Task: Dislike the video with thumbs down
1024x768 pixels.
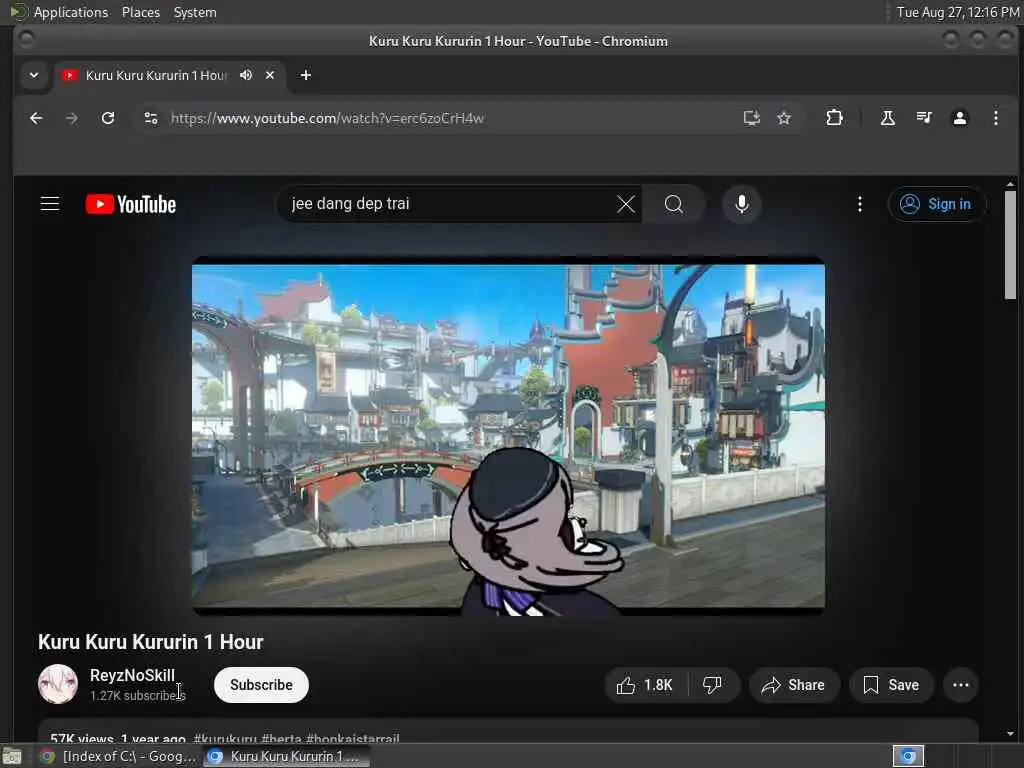Action: [712, 685]
